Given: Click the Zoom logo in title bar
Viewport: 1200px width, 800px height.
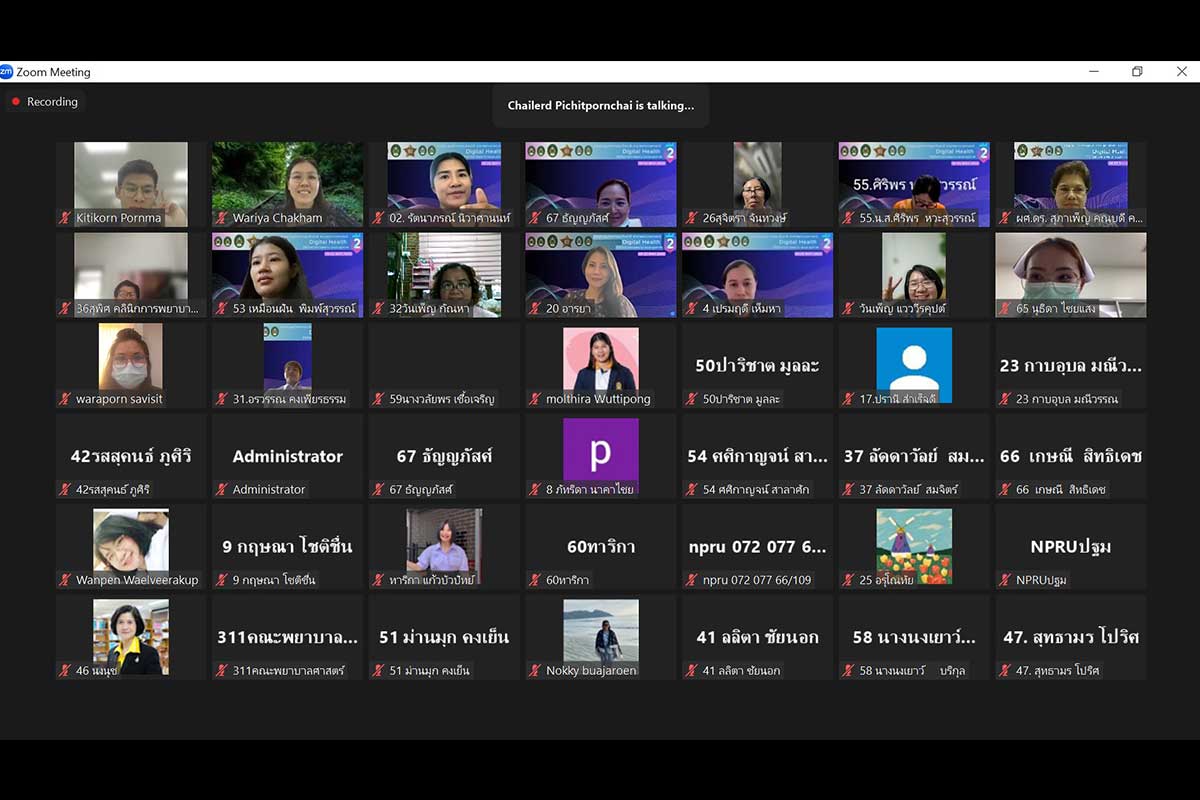Looking at the screenshot, I should click(x=6, y=72).
